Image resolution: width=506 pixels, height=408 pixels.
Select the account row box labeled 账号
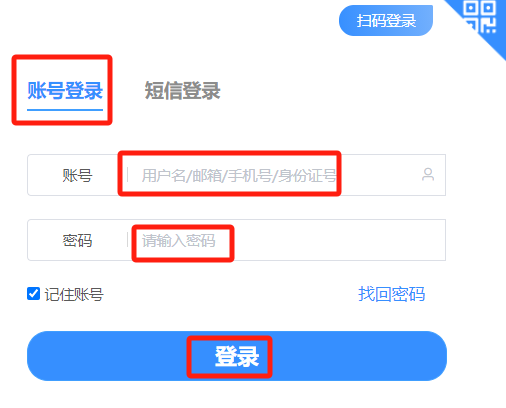pyautogui.click(x=236, y=175)
